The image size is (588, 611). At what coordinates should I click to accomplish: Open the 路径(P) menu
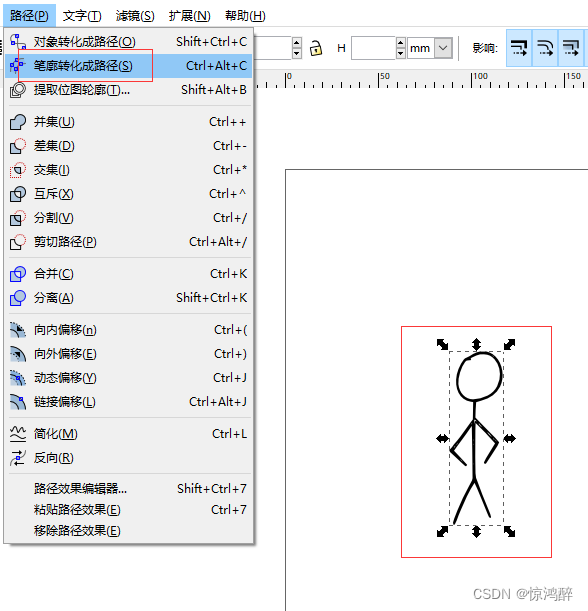(29, 16)
